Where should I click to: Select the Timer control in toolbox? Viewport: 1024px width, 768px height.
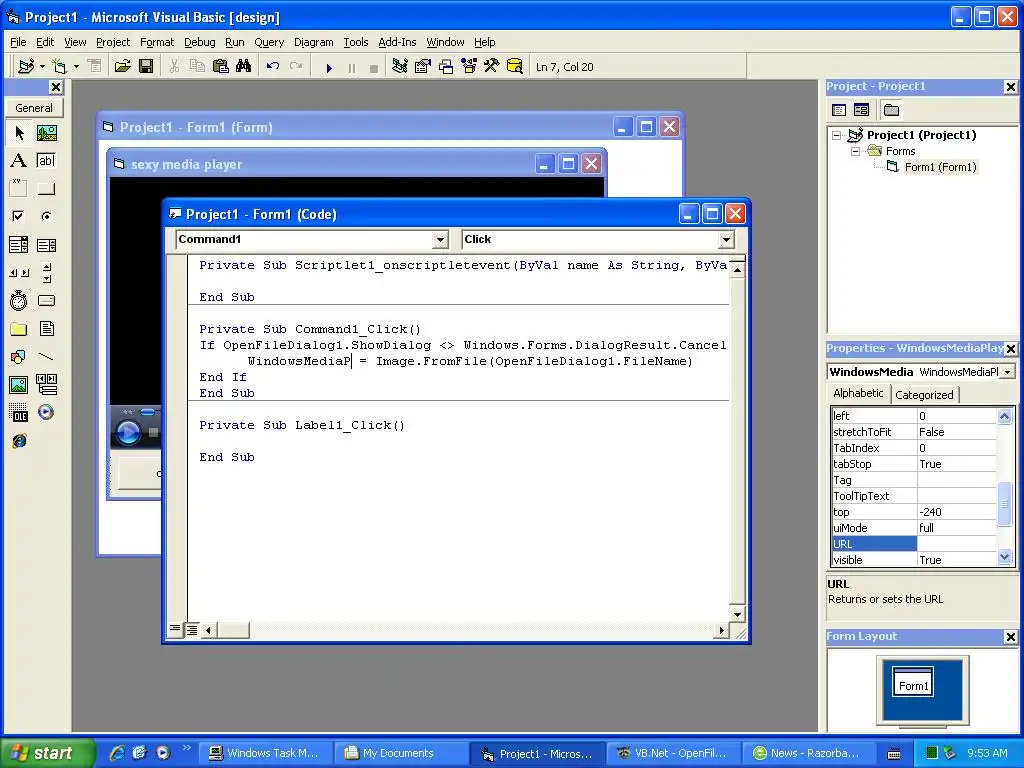point(19,300)
